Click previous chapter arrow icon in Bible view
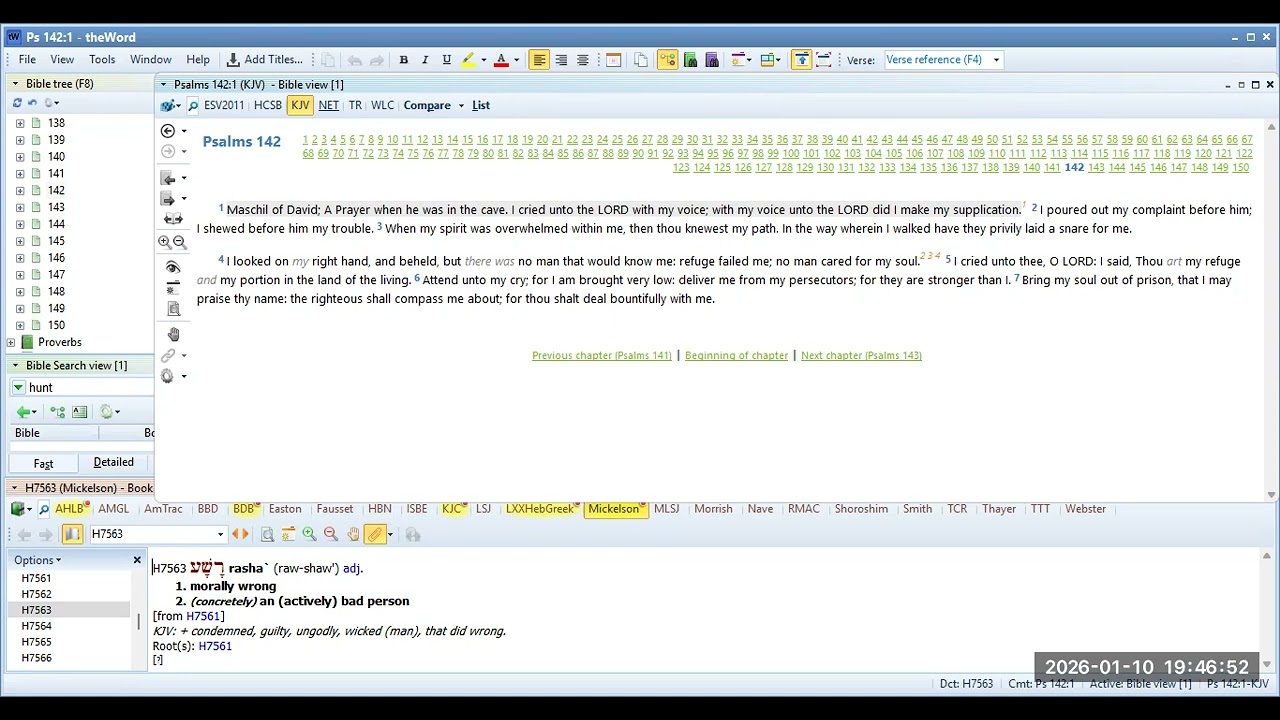Screen dimensions: 1280x720 tap(168, 178)
